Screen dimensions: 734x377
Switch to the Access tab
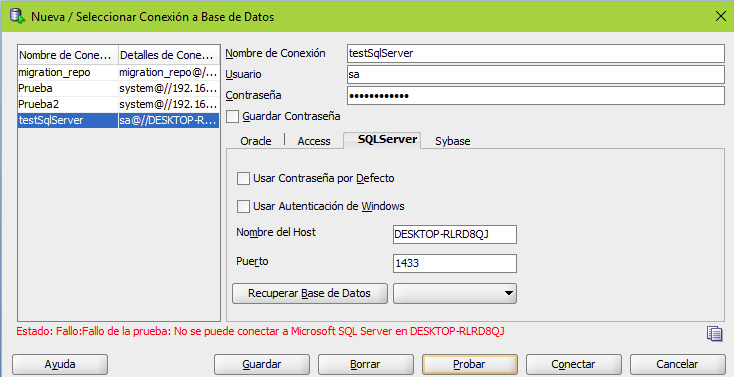click(x=314, y=141)
